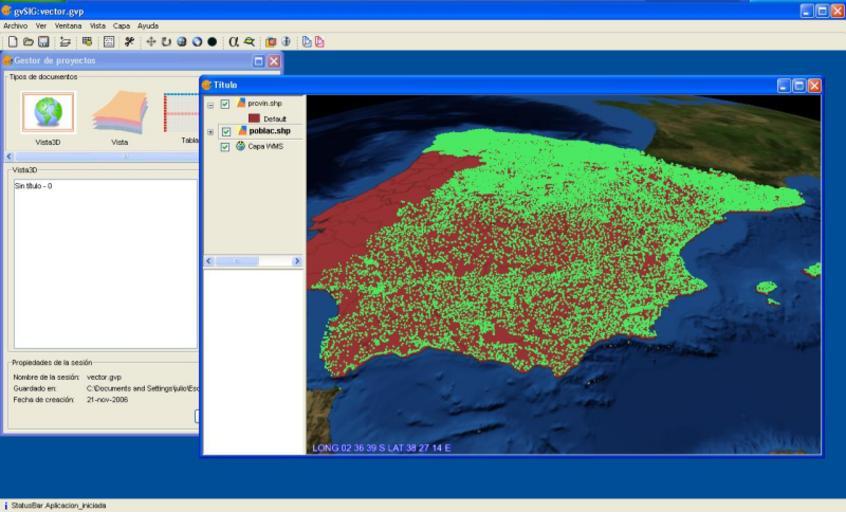
Task: Select the Vista3D document type icon
Action: [48, 112]
